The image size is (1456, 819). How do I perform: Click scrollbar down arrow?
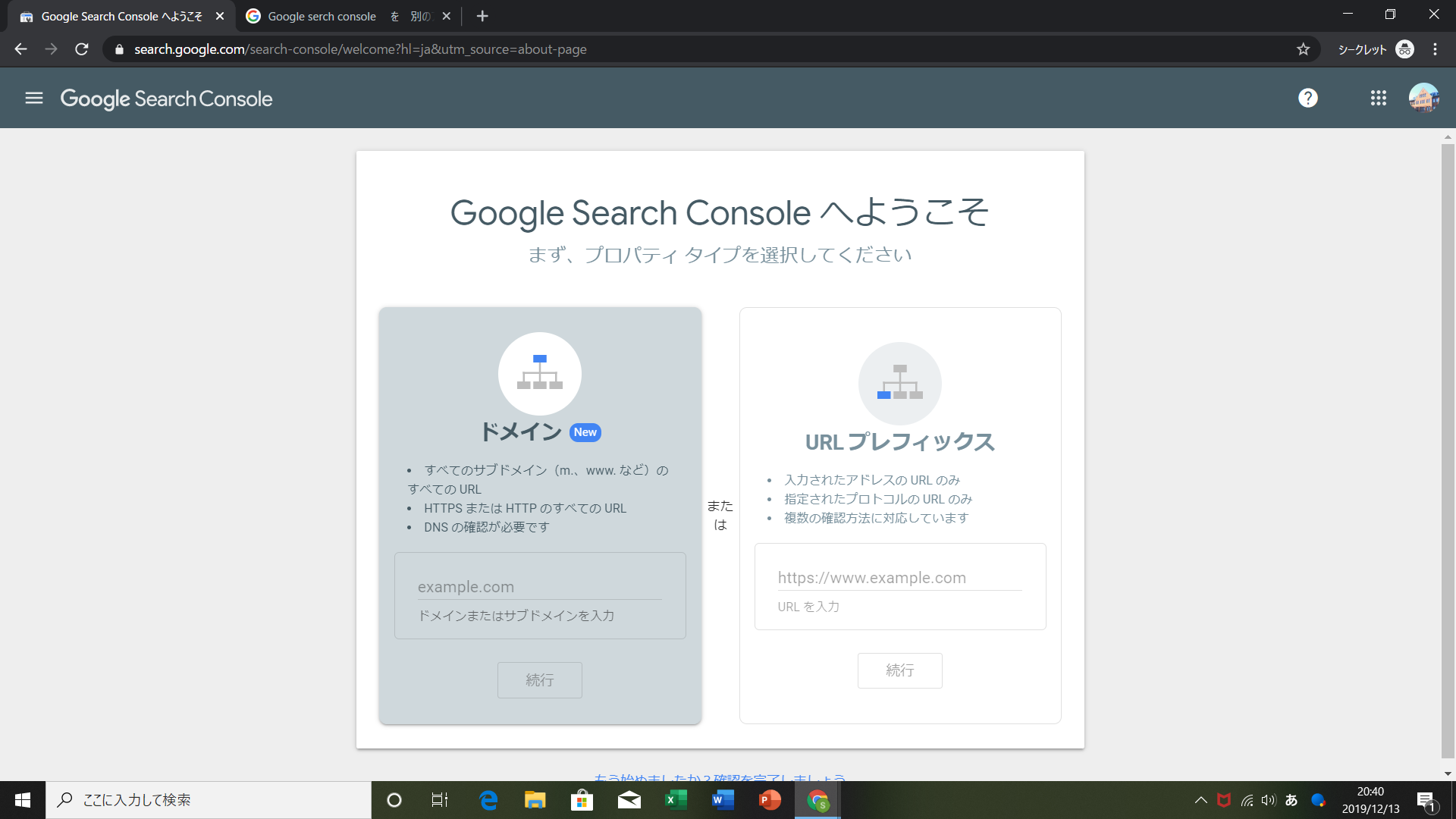point(1448,773)
